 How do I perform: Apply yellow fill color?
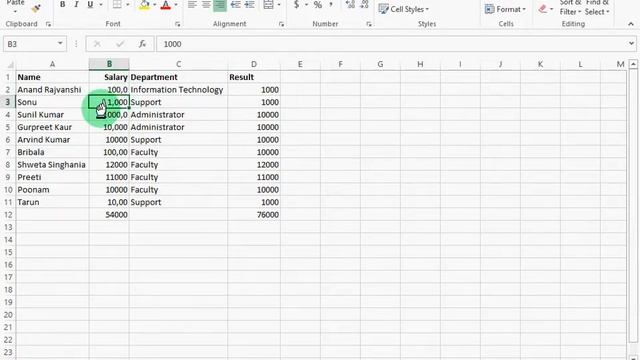pyautogui.click(x=144, y=5)
